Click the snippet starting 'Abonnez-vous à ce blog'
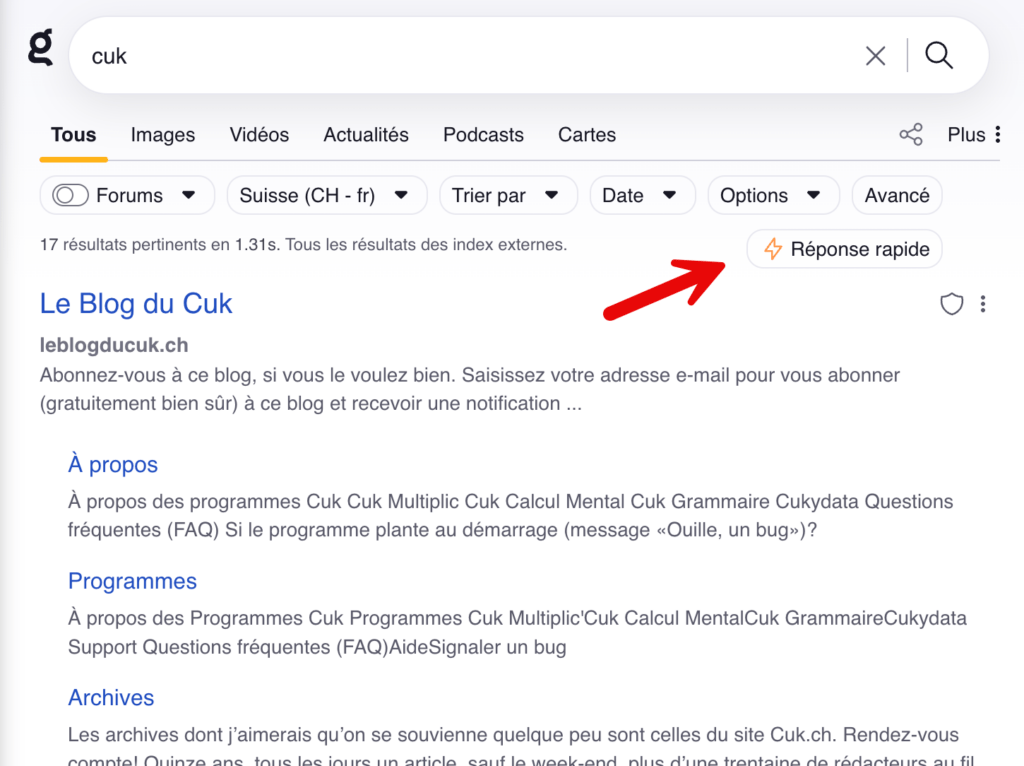This screenshot has width=1024, height=766. click(470, 389)
